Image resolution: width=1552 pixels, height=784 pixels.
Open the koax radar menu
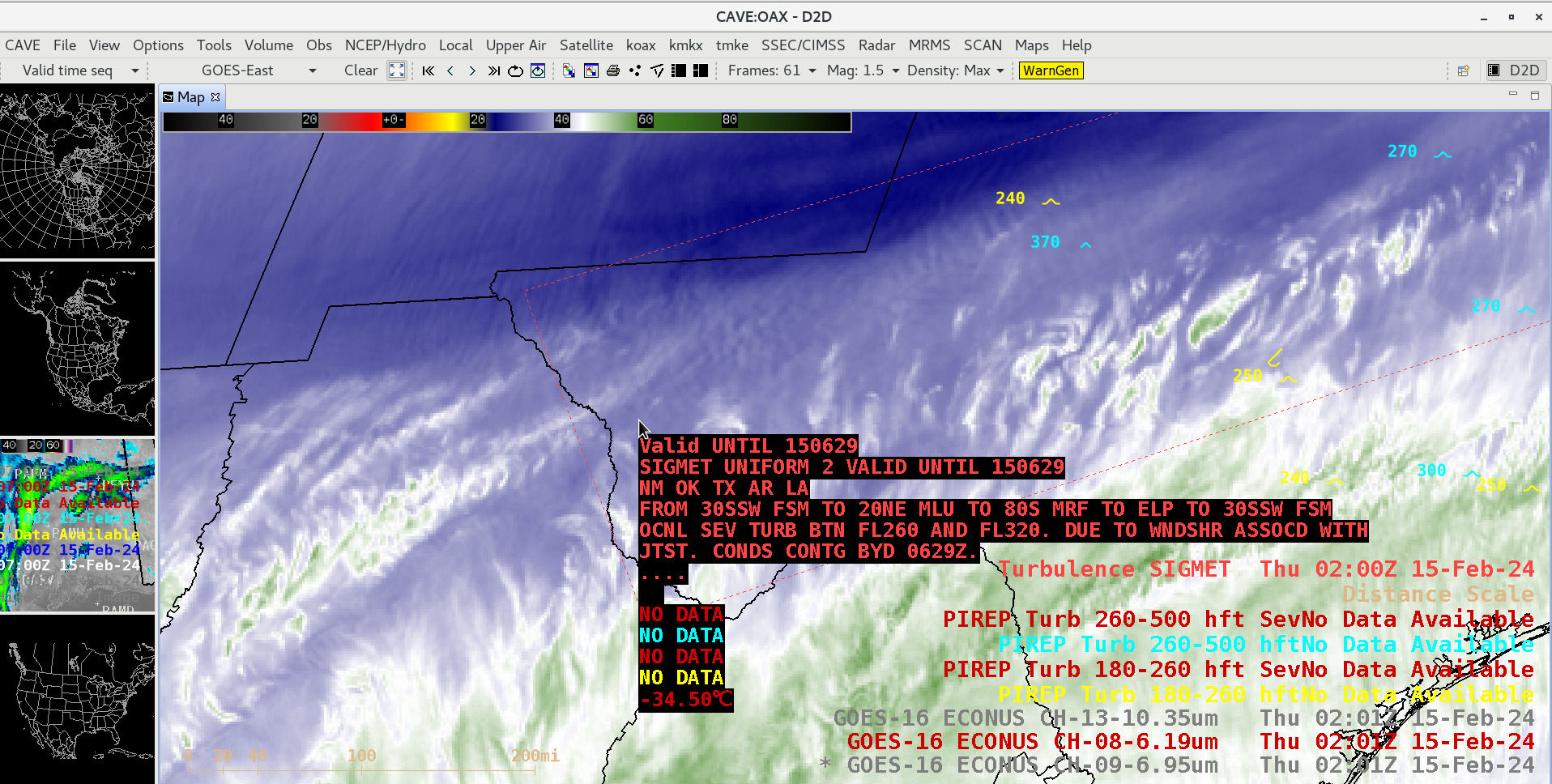pos(641,45)
